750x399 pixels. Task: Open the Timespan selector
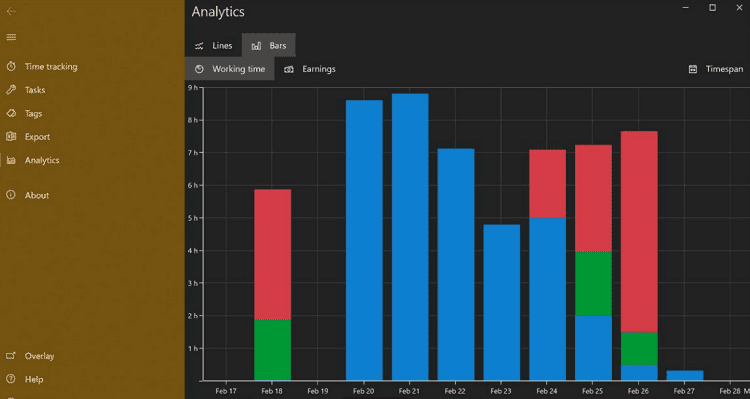tap(716, 69)
